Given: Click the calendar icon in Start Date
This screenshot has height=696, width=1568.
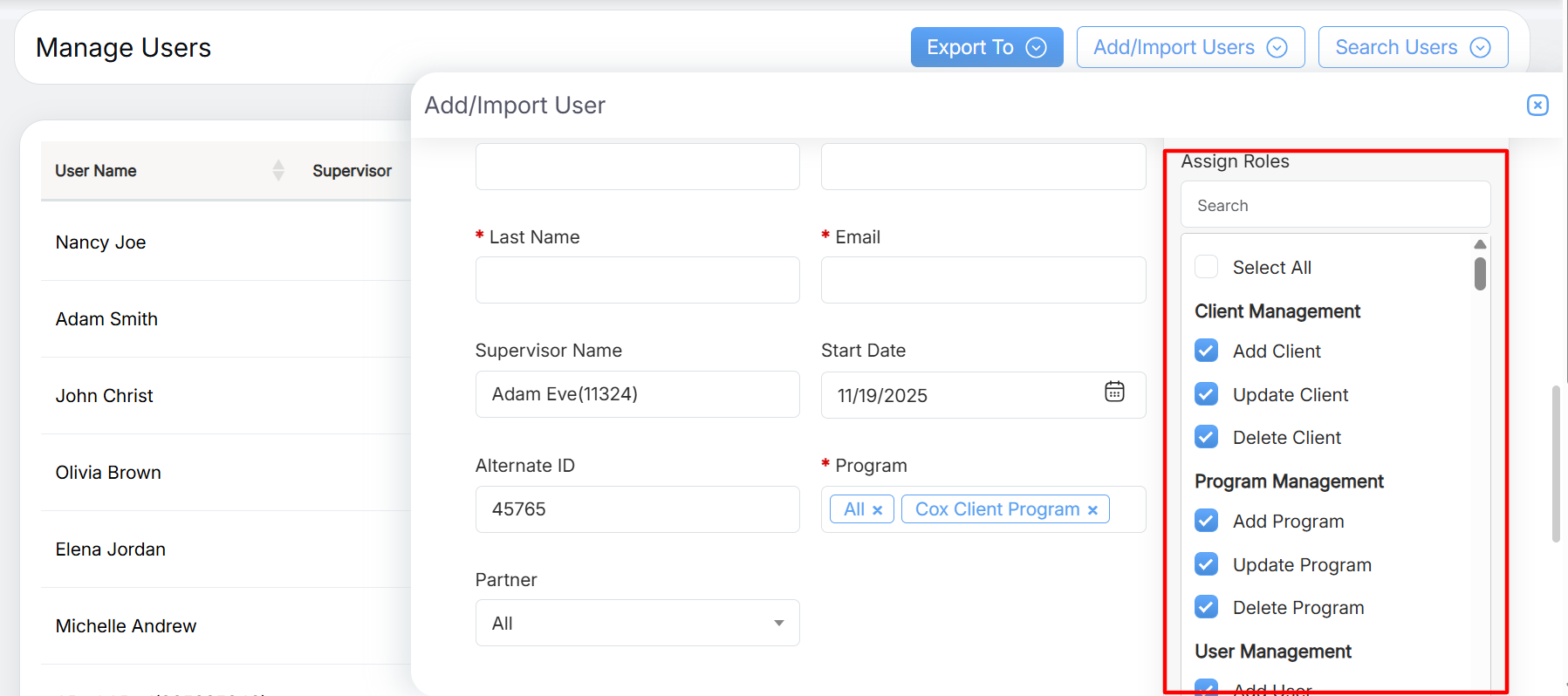Looking at the screenshot, I should (x=1114, y=392).
